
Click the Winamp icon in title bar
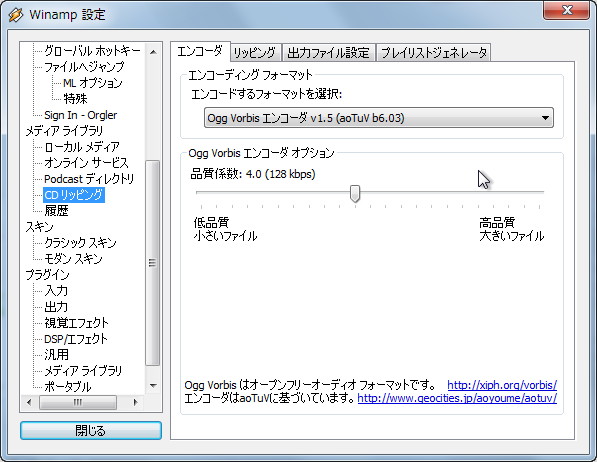point(16,15)
